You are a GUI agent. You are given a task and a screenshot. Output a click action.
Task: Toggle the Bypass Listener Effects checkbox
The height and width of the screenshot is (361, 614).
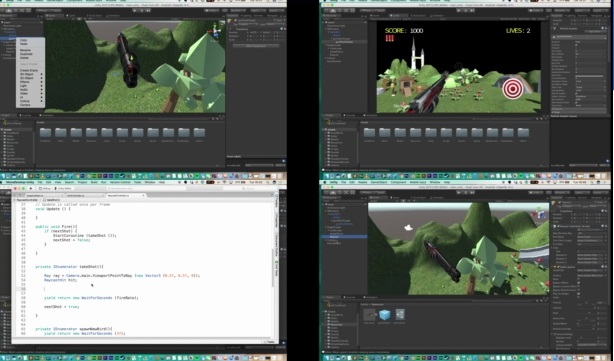pyautogui.click(x=578, y=286)
